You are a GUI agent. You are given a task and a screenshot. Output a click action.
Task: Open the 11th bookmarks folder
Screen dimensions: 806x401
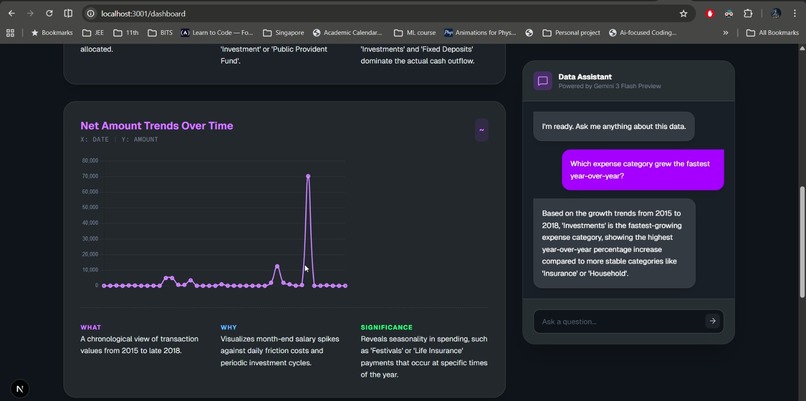pyautogui.click(x=126, y=33)
